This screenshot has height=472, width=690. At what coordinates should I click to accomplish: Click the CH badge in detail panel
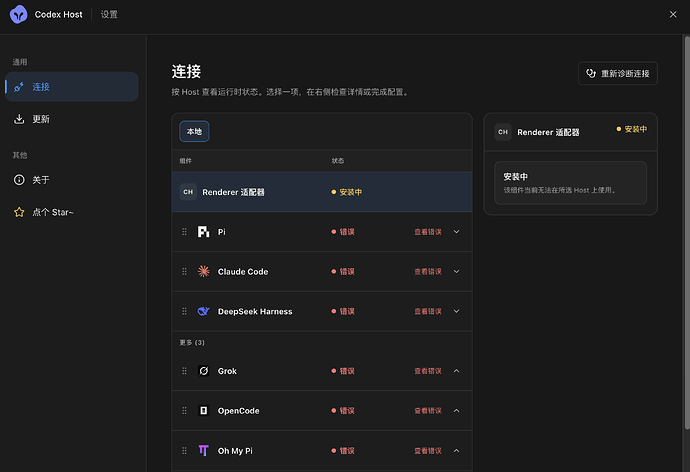(503, 132)
